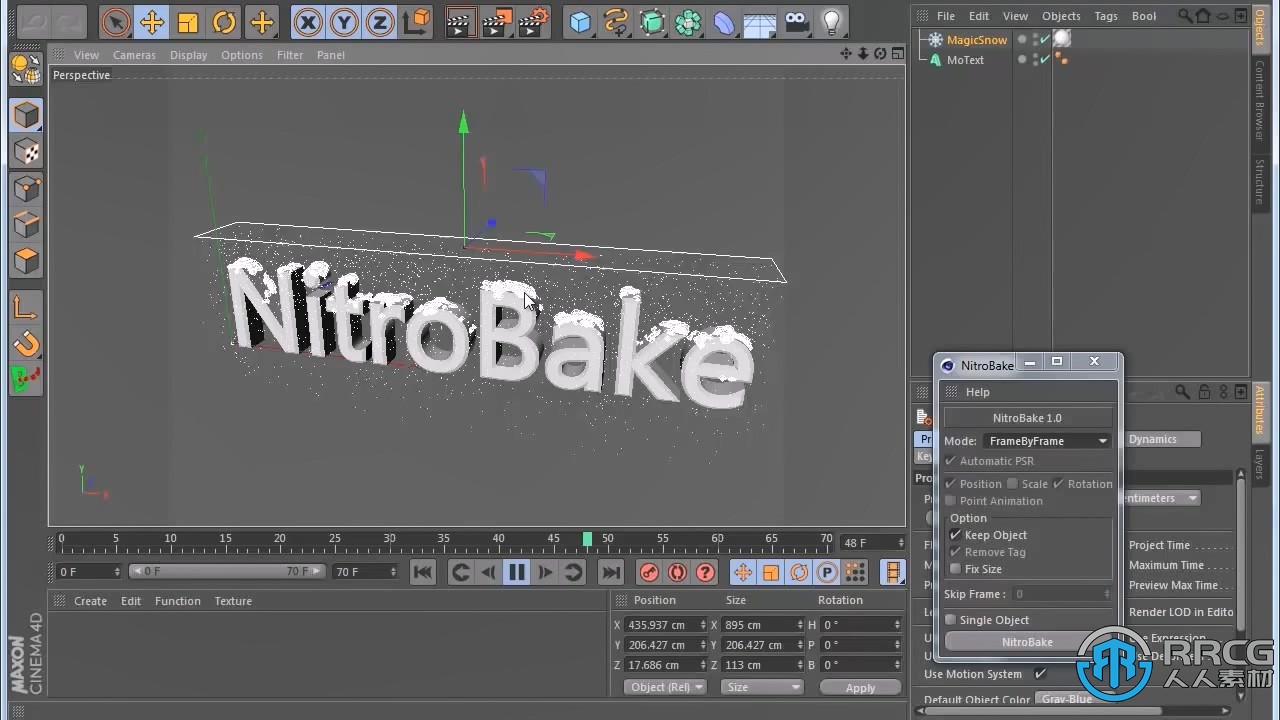Select the MoText object
This screenshot has width=1280, height=720.
965,60
